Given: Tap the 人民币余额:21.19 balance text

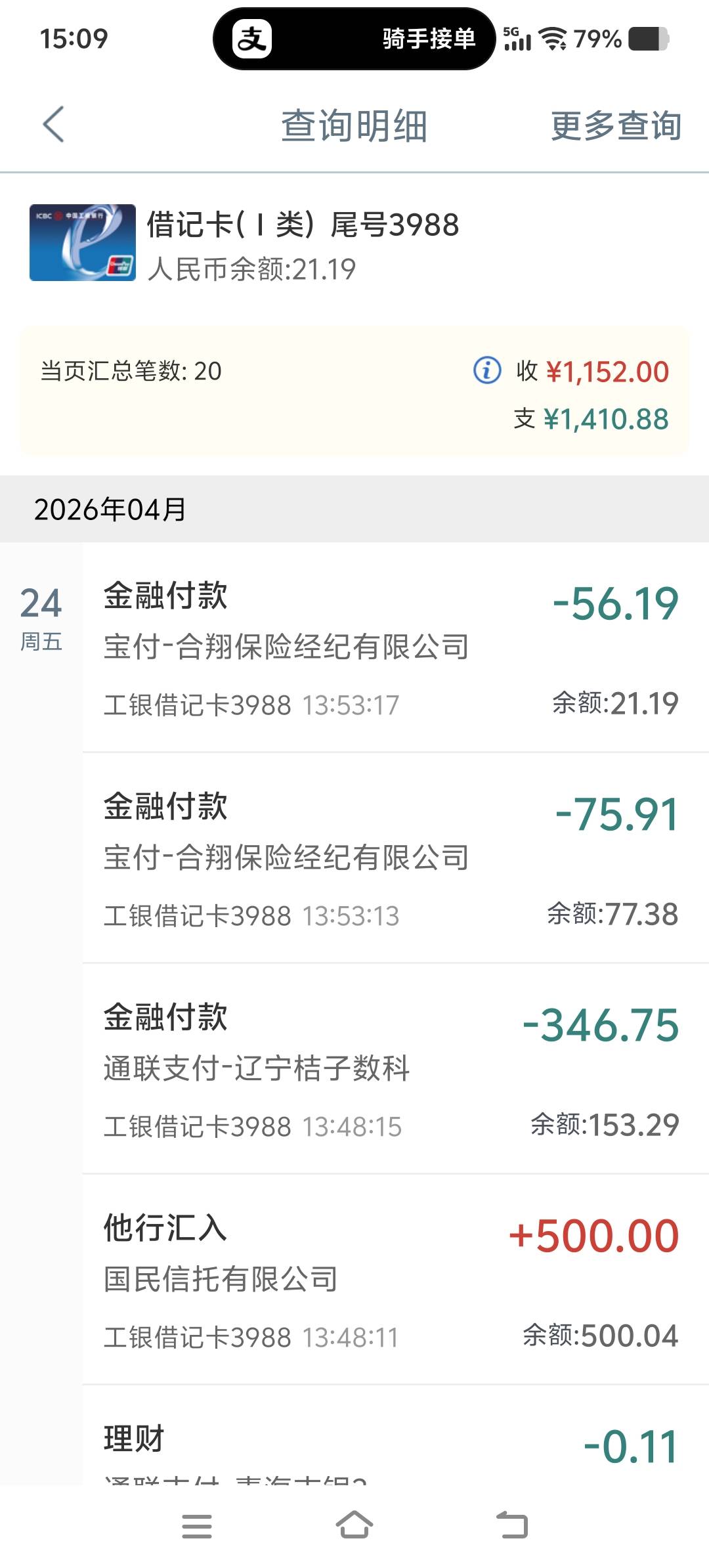Looking at the screenshot, I should [251, 269].
